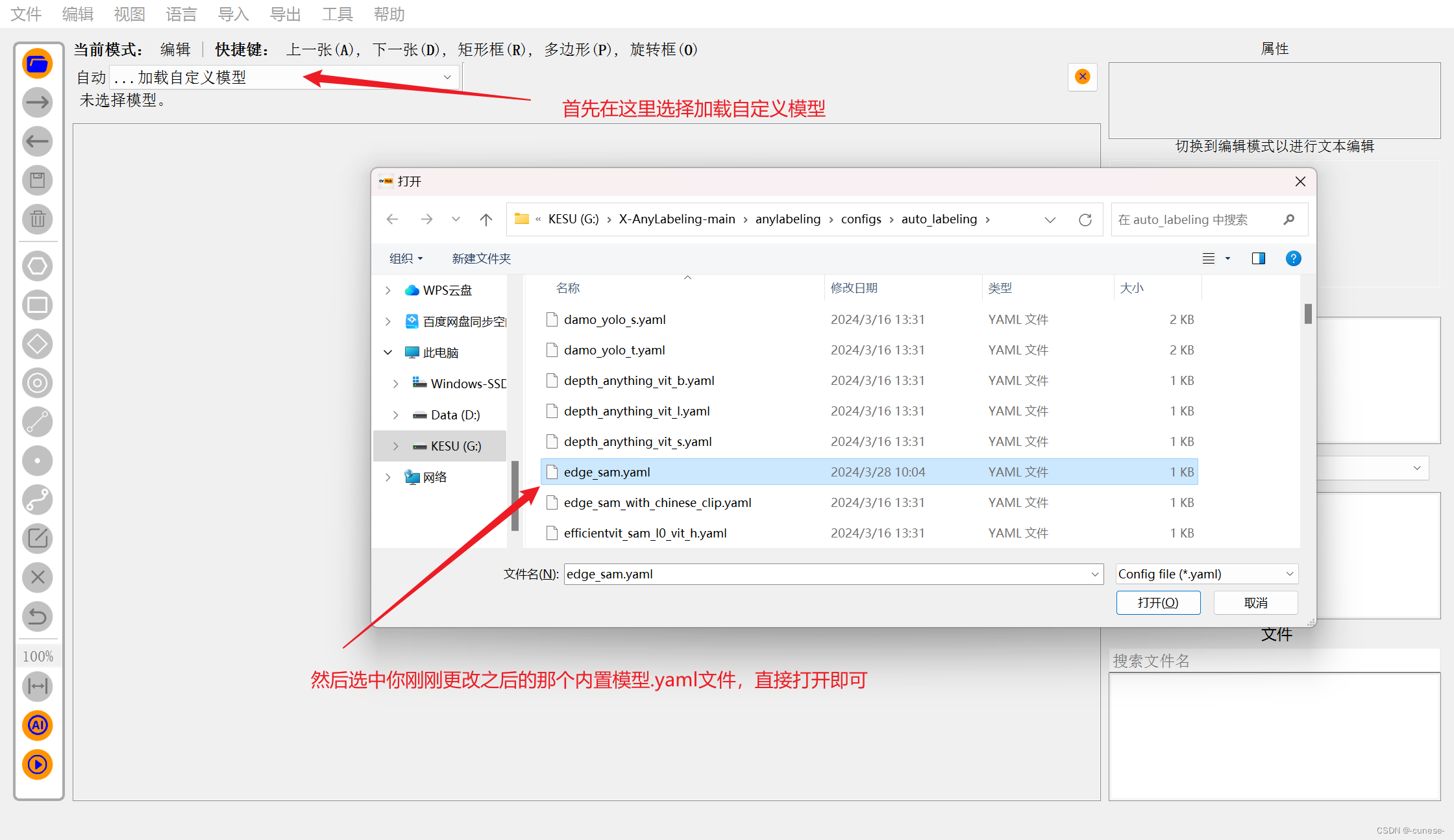1454x840 pixels.
Task: Open the model selection dropdown showing 加载自定义模型
Action: pos(447,77)
